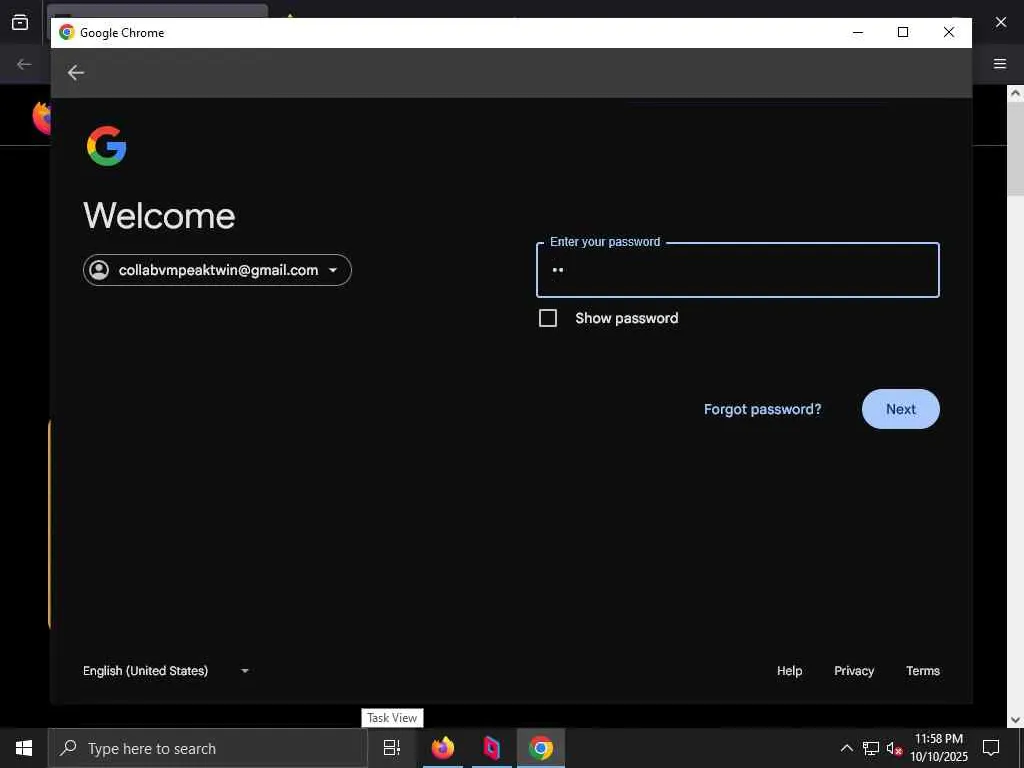This screenshot has height=768, width=1024.
Task: Open the Privacy link
Action: [x=854, y=671]
